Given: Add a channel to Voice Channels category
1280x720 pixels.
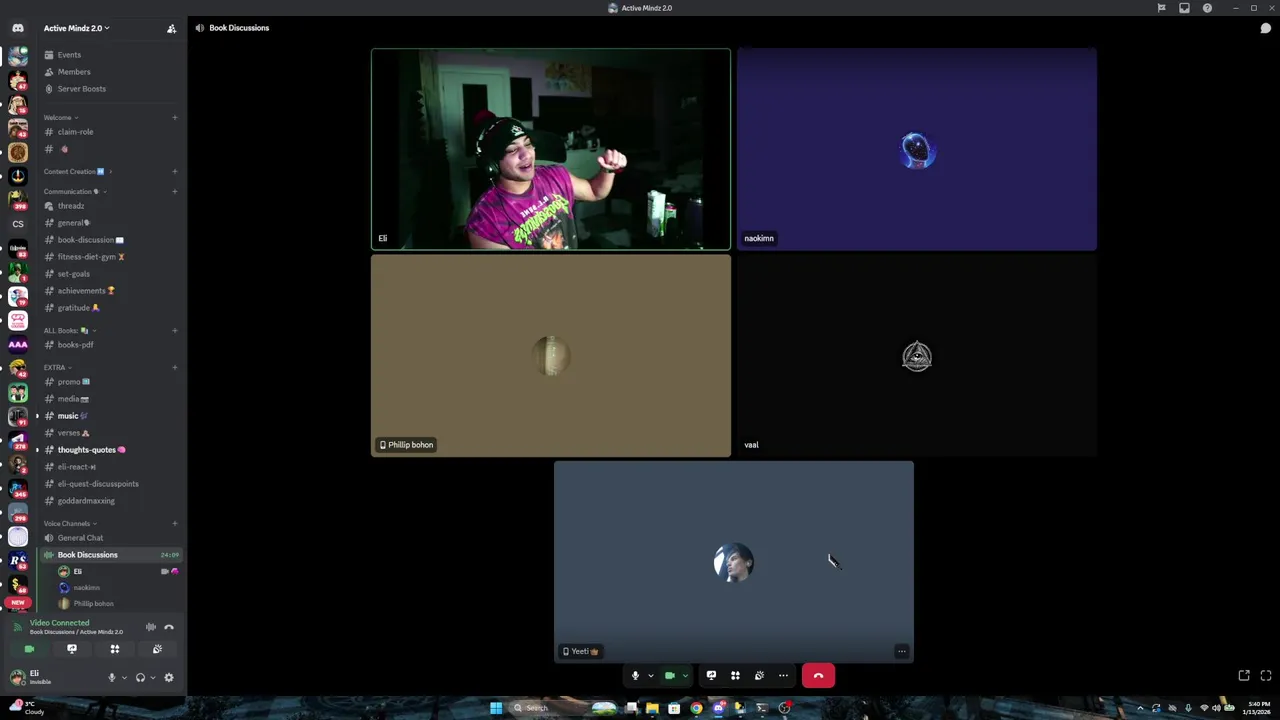Looking at the screenshot, I should pyautogui.click(x=174, y=524).
